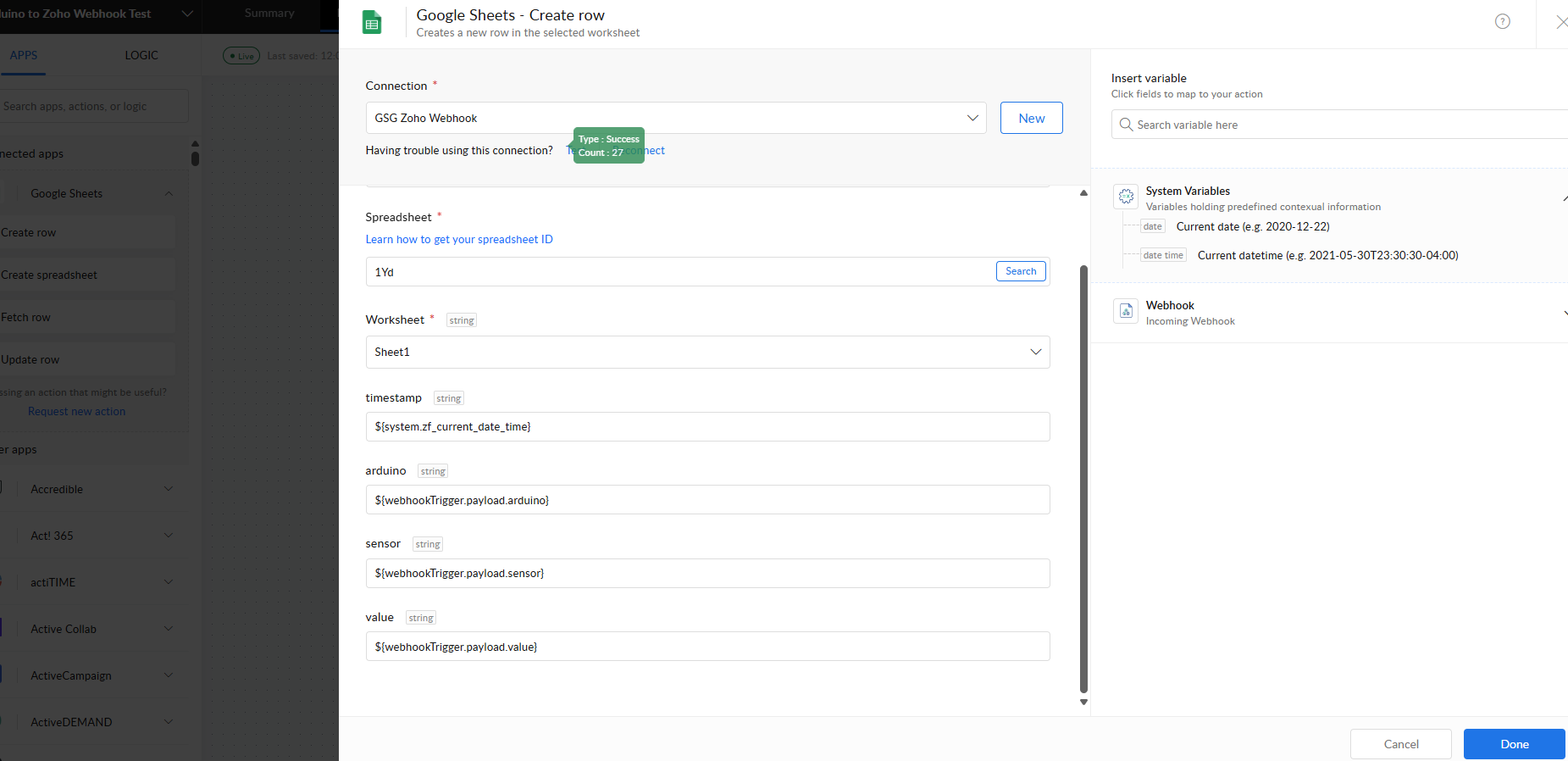Click the Search button in Spreadsheet field
Image resolution: width=1568 pixels, height=761 pixels.
[1021, 271]
